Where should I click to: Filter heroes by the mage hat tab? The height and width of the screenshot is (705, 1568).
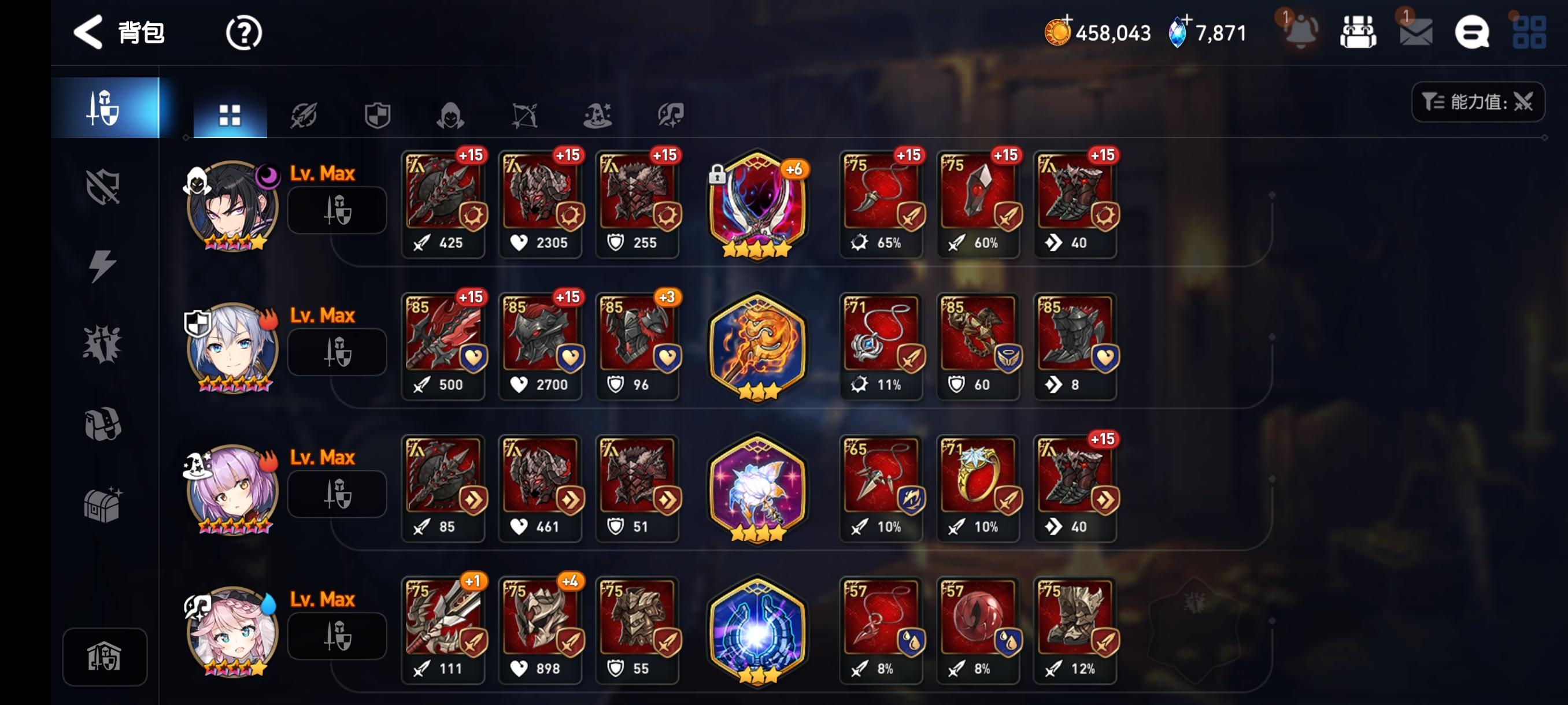tap(597, 114)
